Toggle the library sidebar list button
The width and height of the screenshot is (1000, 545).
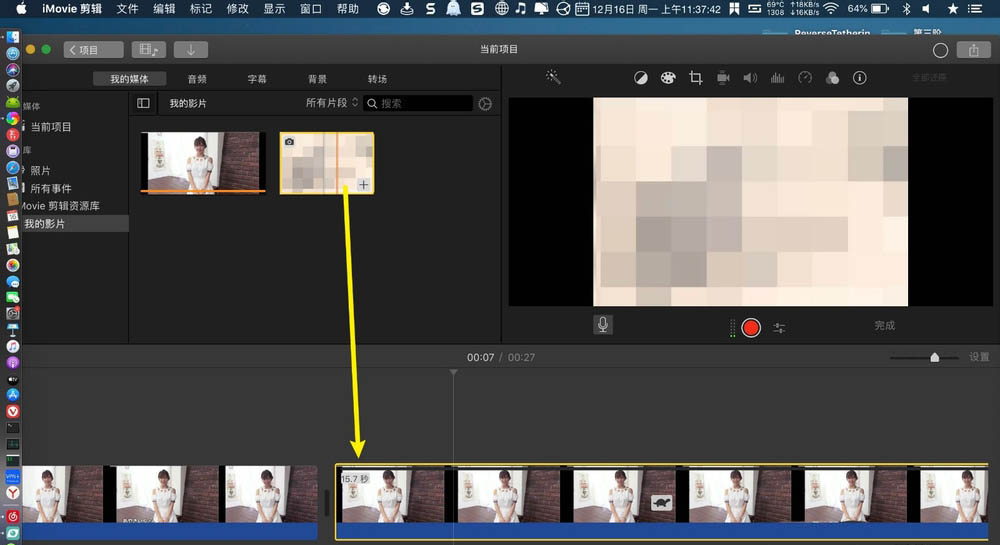coord(143,103)
